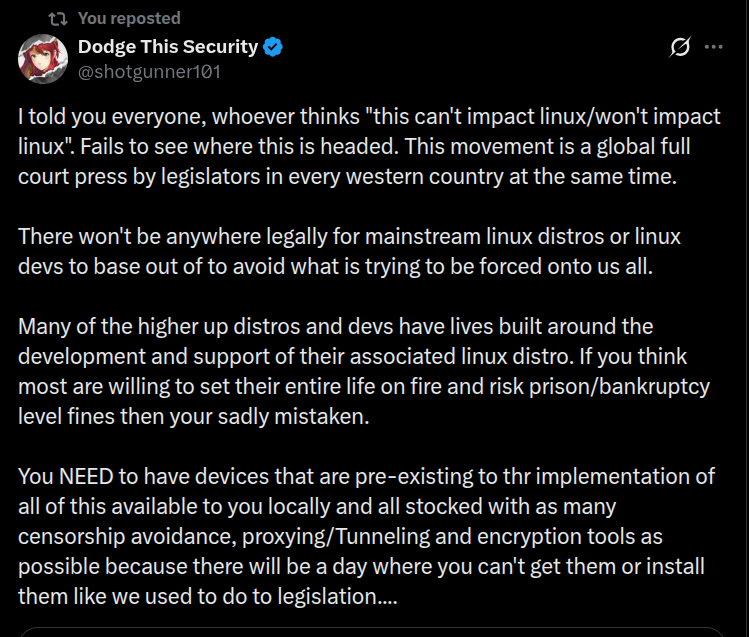Open Dodge This Security profile avatar
Viewport: 749px width, 637px height.
[43, 60]
